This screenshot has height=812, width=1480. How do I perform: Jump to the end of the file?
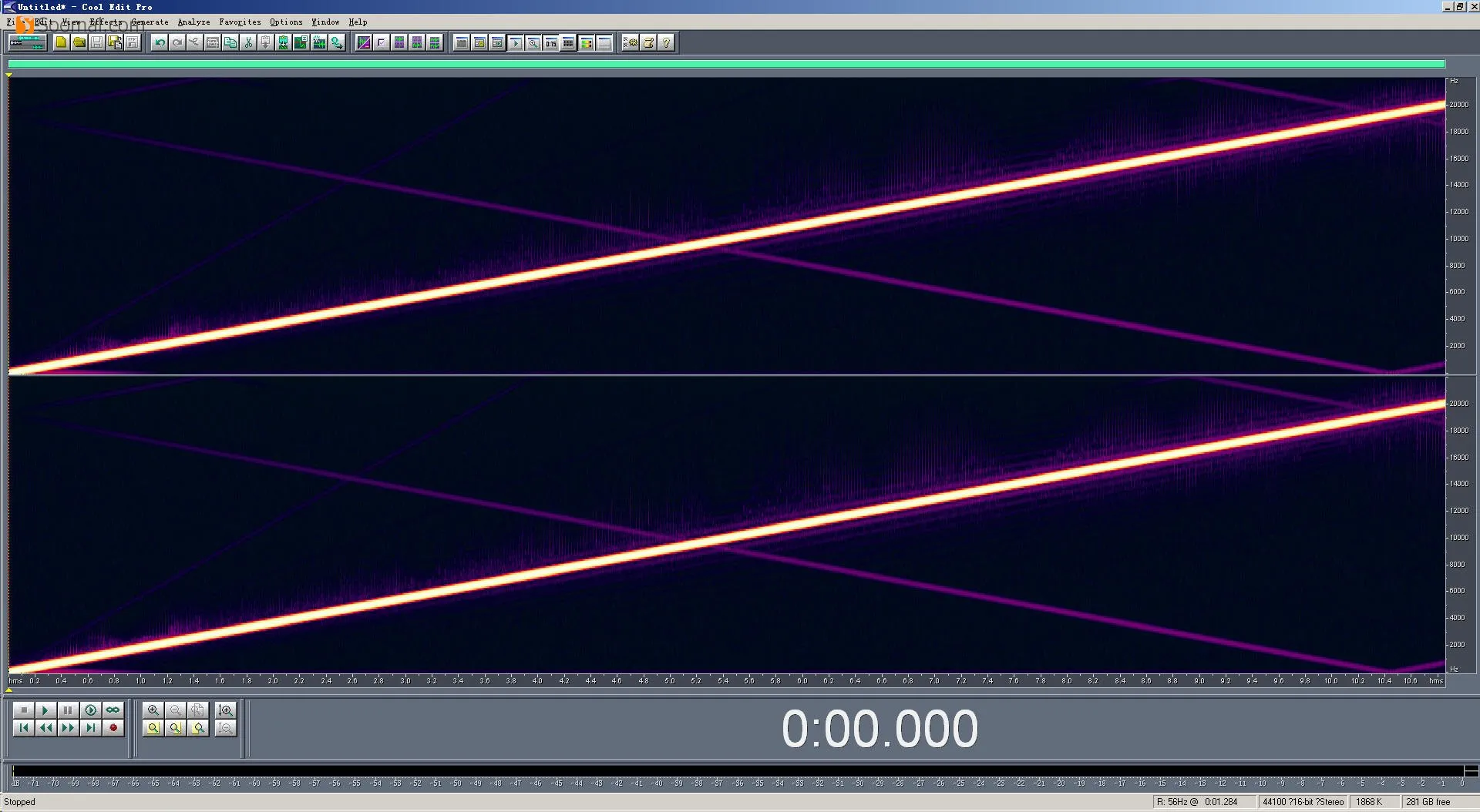[x=91, y=728]
